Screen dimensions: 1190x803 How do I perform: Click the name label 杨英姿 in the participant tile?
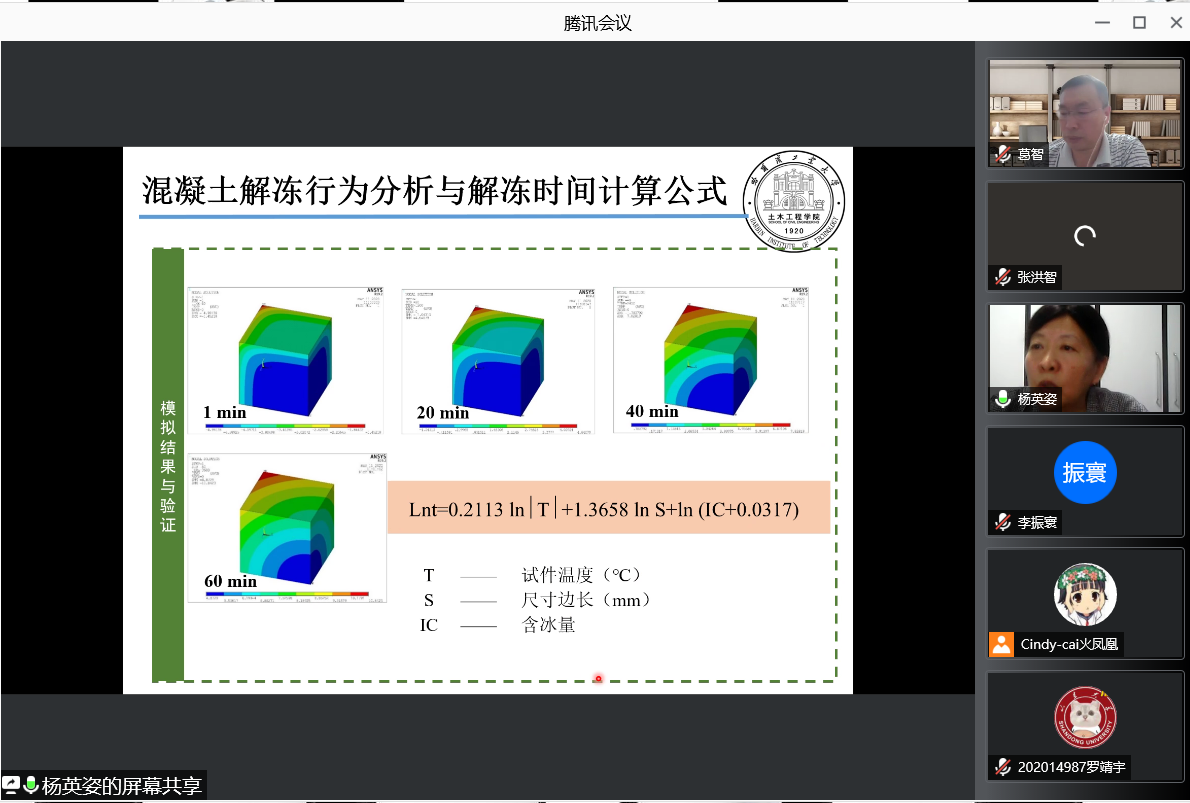click(1037, 399)
